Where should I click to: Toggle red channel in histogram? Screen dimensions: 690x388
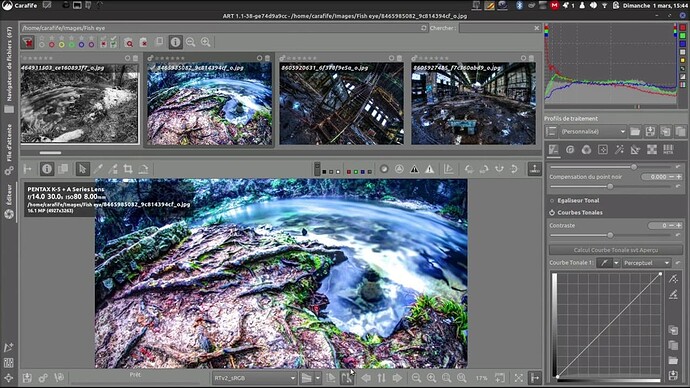click(x=683, y=27)
